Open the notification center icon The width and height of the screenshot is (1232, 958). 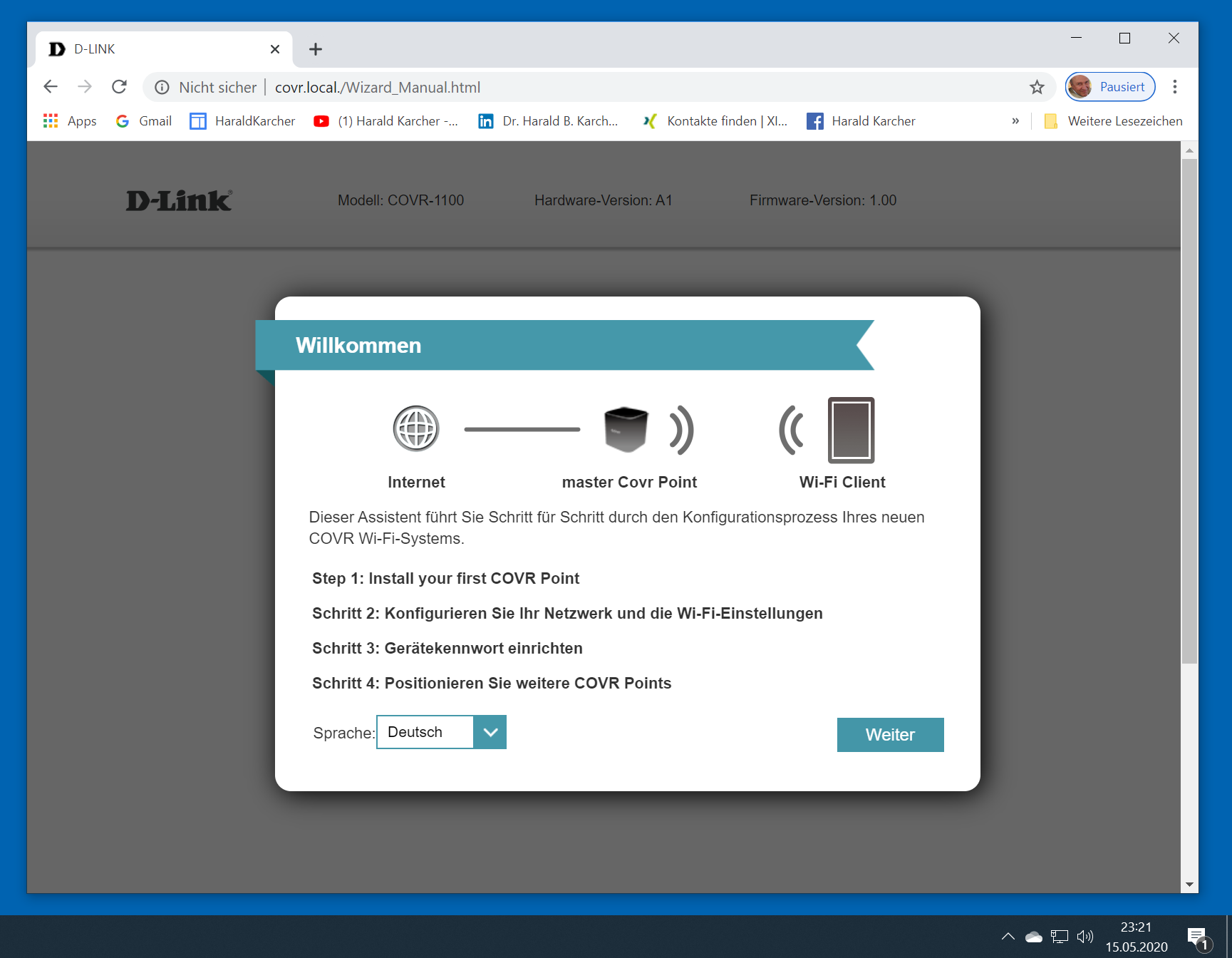1199,939
